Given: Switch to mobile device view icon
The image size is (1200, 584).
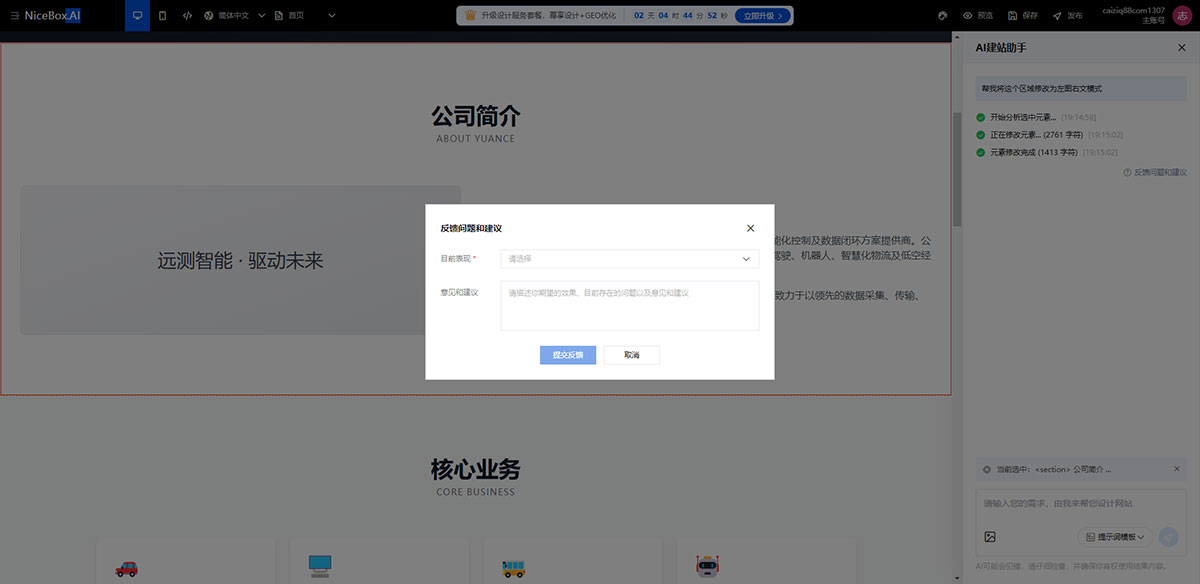Looking at the screenshot, I should [162, 16].
